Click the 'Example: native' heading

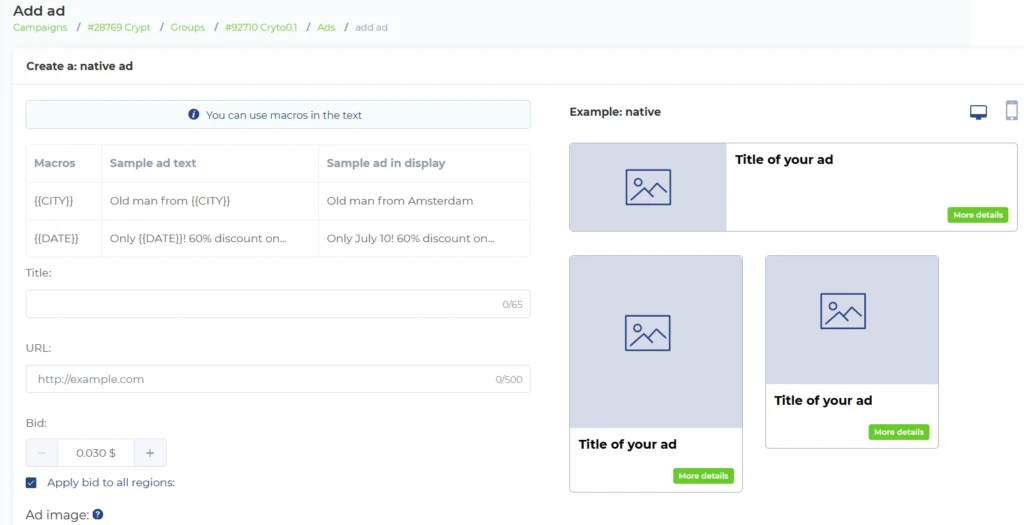point(615,112)
